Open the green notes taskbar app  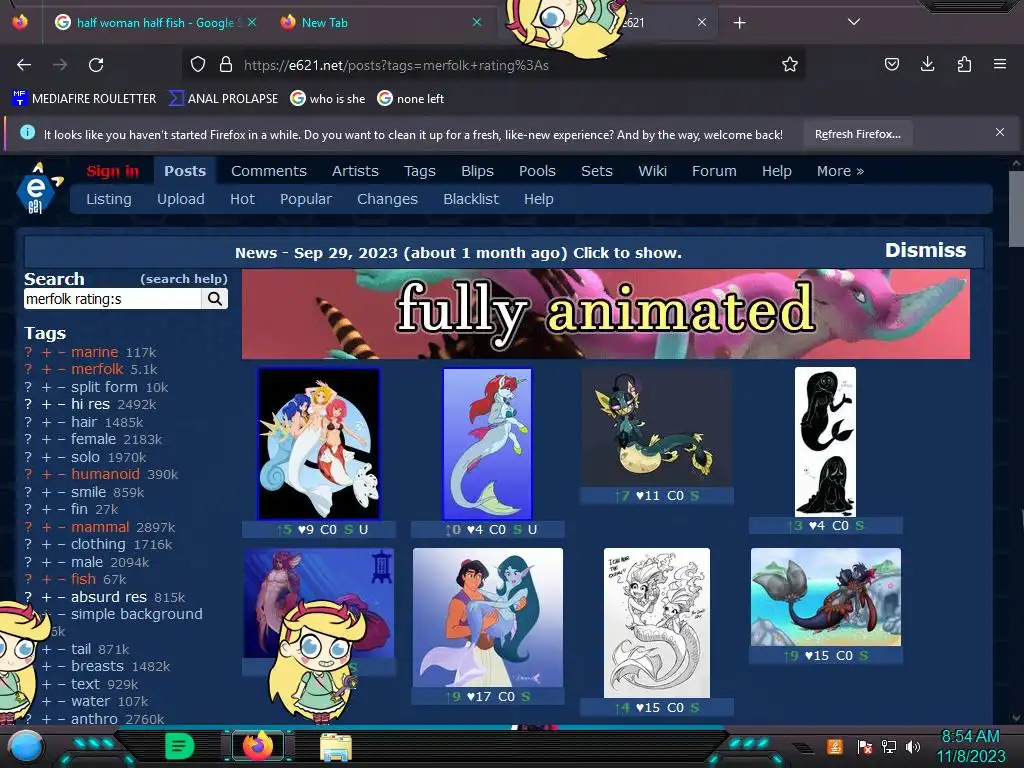(180, 746)
